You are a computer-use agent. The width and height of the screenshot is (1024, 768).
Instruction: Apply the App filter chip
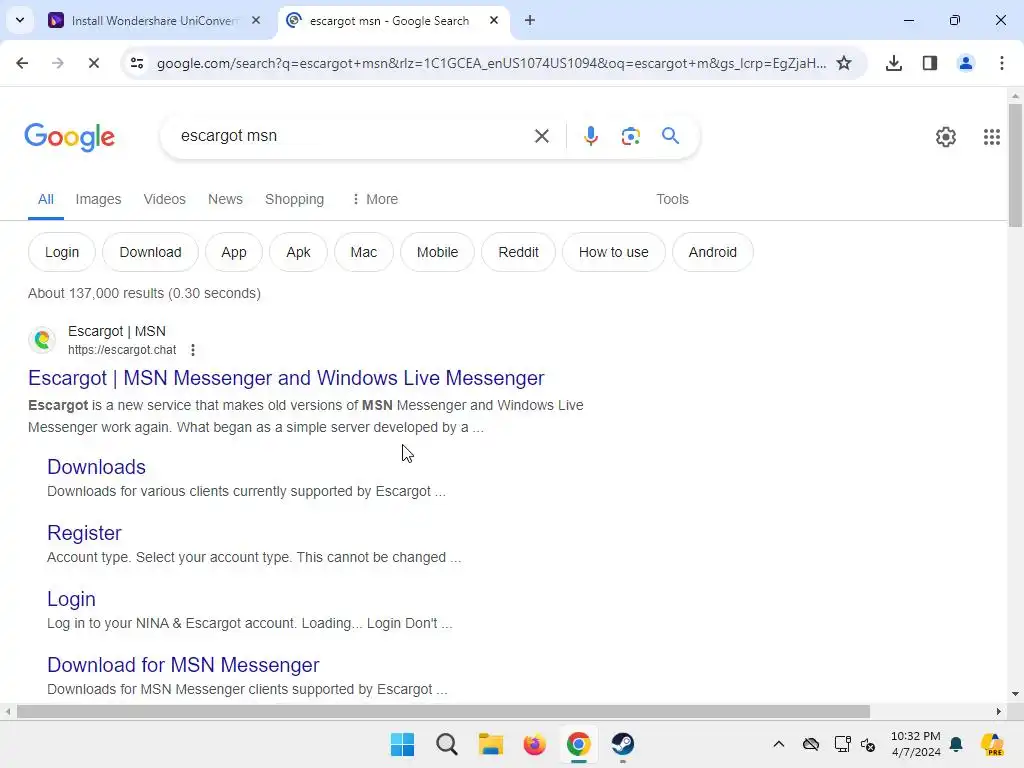click(x=234, y=252)
